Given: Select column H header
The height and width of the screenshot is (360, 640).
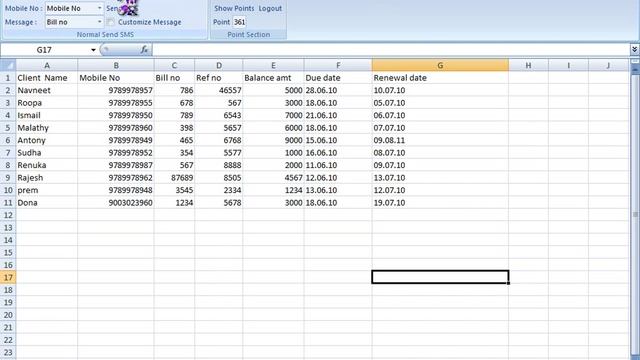Looking at the screenshot, I should [528, 65].
